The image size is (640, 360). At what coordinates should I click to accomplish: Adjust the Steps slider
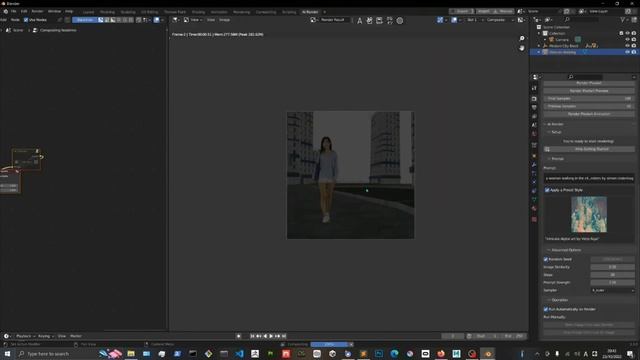click(612, 275)
